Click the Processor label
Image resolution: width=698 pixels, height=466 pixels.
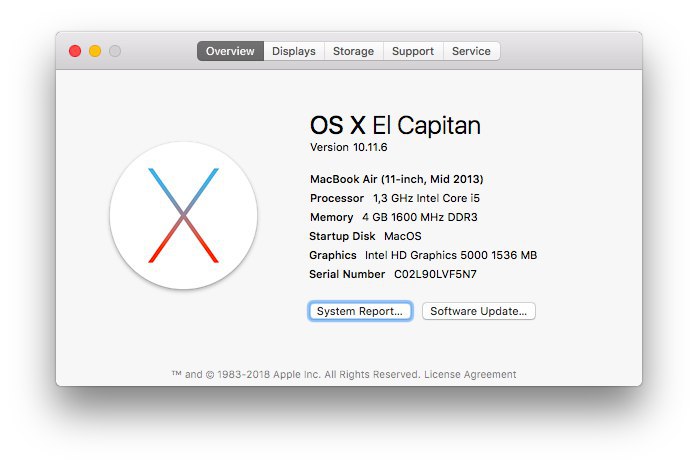point(337,198)
